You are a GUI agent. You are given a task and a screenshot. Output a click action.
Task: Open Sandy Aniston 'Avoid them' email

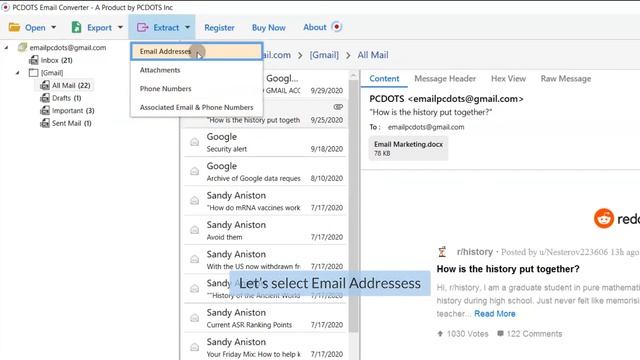point(265,231)
